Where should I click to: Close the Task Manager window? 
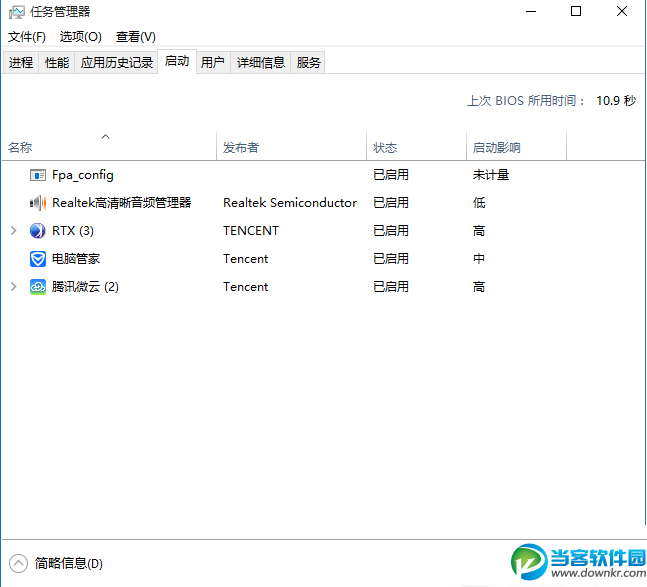(622, 12)
